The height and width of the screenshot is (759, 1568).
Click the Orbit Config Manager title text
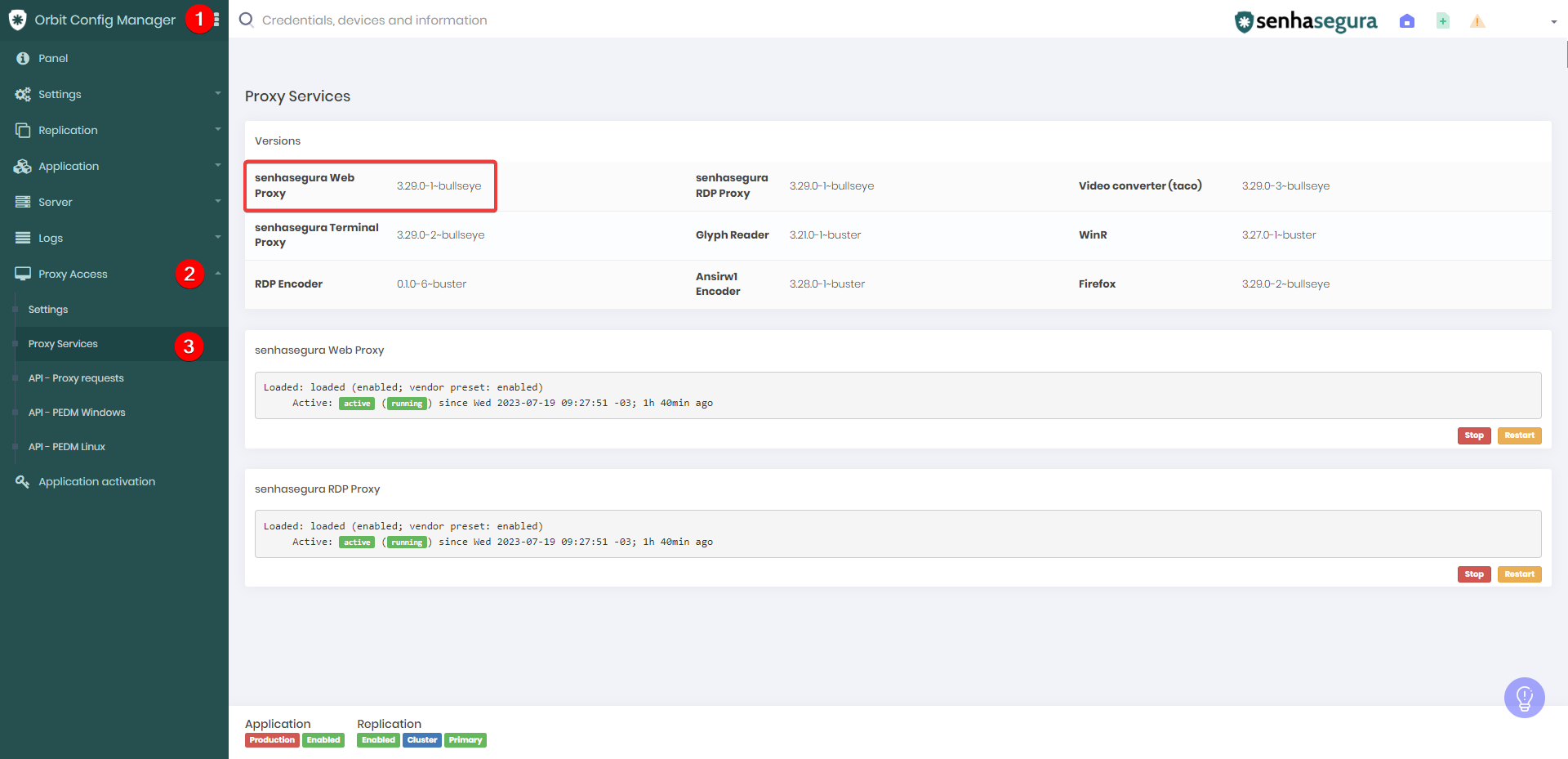pos(105,20)
